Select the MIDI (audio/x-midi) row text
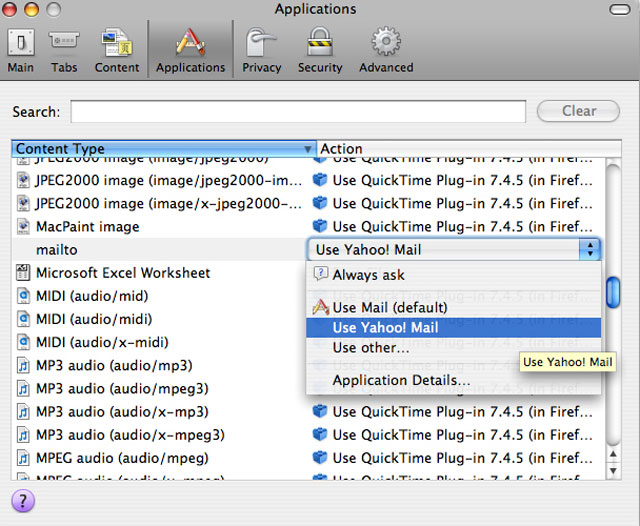Screen dimensions: 640x526 coord(102,342)
